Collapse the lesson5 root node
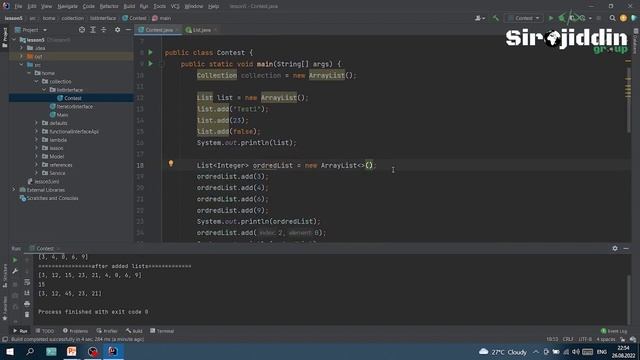The image size is (640, 360). (14, 40)
